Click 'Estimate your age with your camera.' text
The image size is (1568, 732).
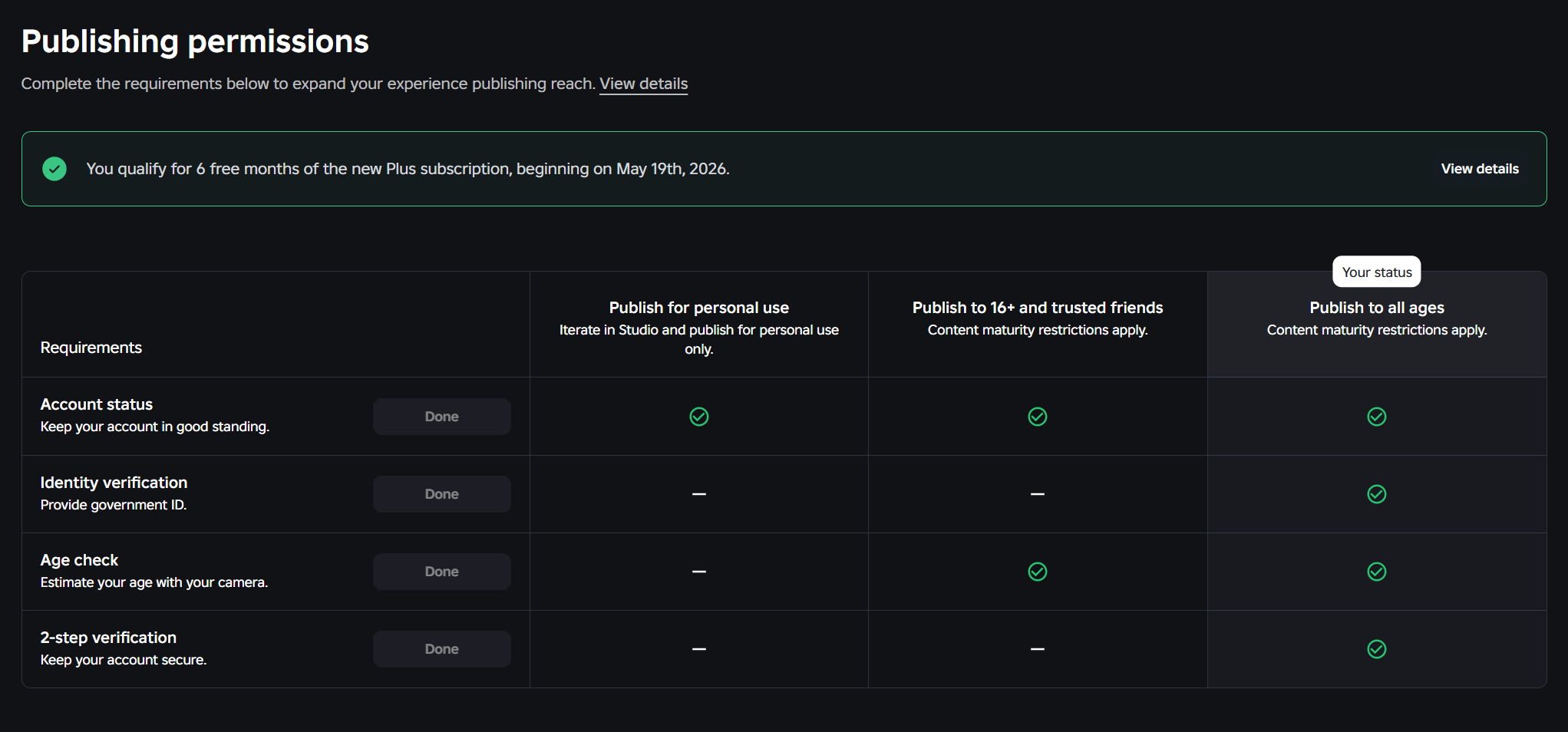point(154,582)
